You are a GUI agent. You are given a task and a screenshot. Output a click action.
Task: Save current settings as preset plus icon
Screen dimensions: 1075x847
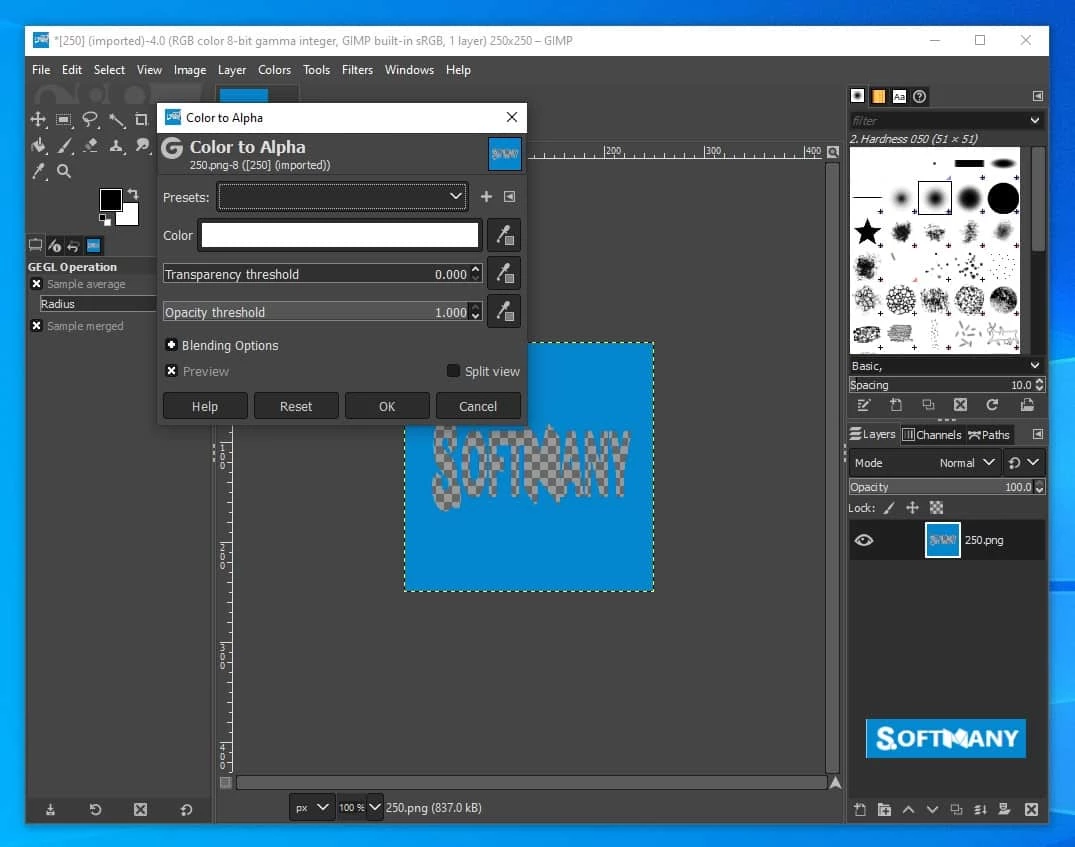[487, 197]
